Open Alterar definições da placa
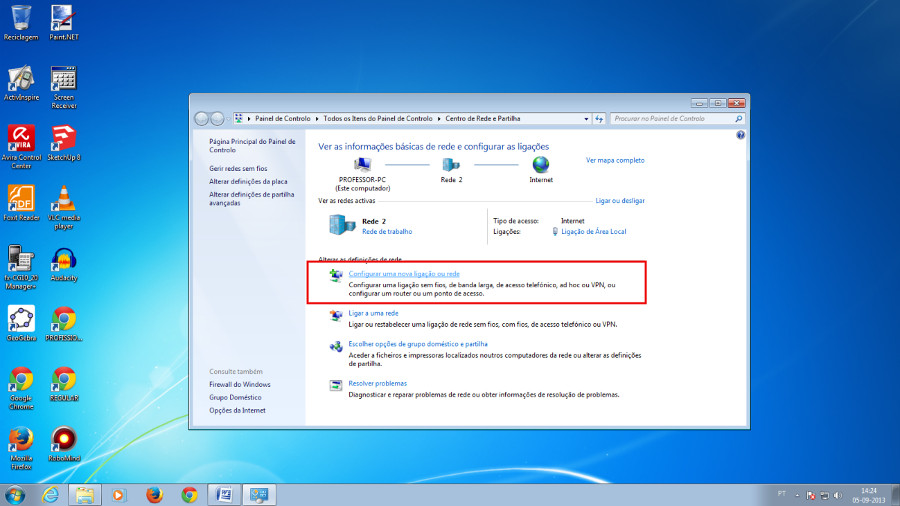Viewport: 900px width, 506px height. 248,182
